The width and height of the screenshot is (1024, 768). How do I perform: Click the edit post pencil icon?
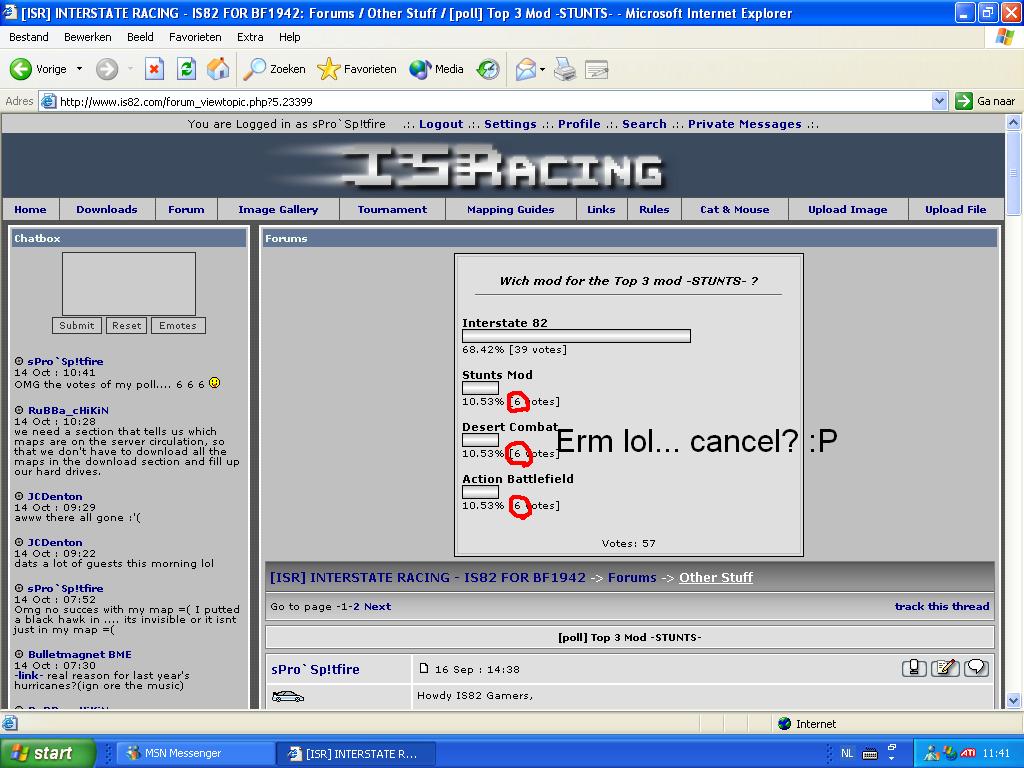click(945, 668)
